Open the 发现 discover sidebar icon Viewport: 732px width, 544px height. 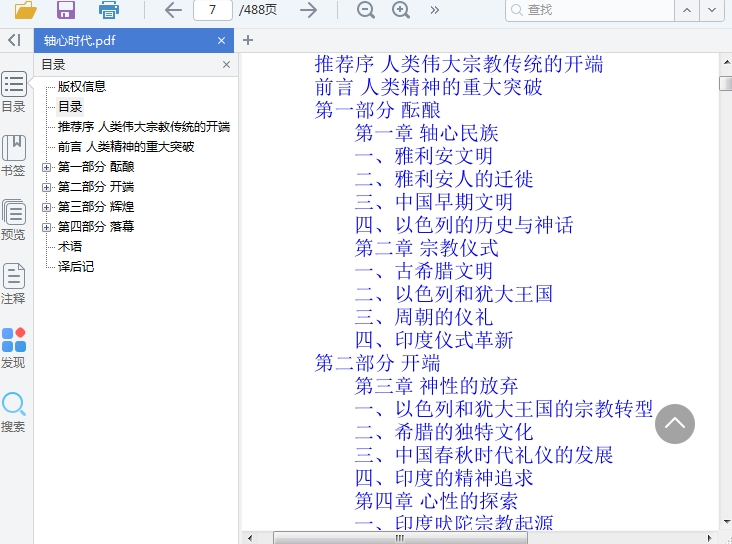coord(14,348)
